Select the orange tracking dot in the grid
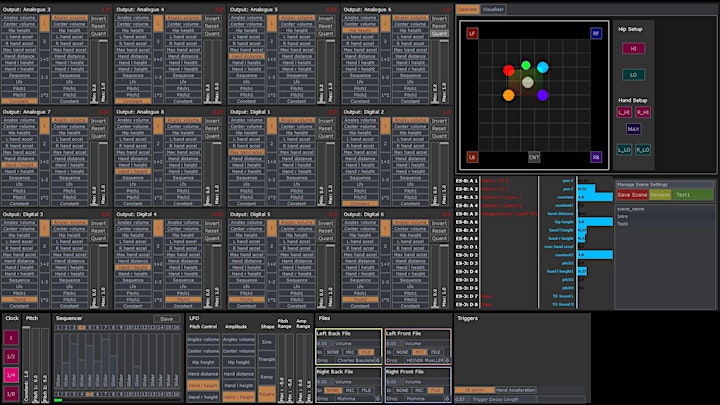Viewport: 720px width, 405px height. [508, 95]
